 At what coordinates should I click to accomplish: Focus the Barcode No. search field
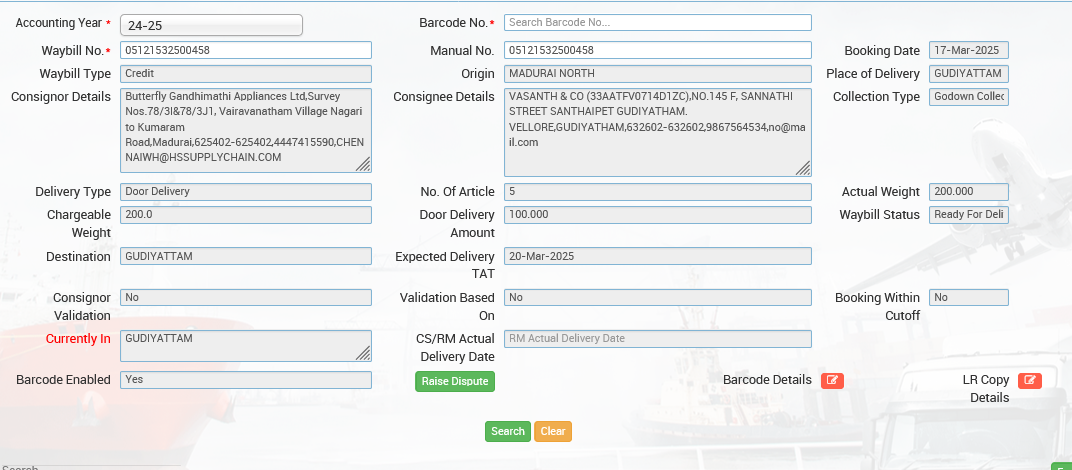[657, 22]
